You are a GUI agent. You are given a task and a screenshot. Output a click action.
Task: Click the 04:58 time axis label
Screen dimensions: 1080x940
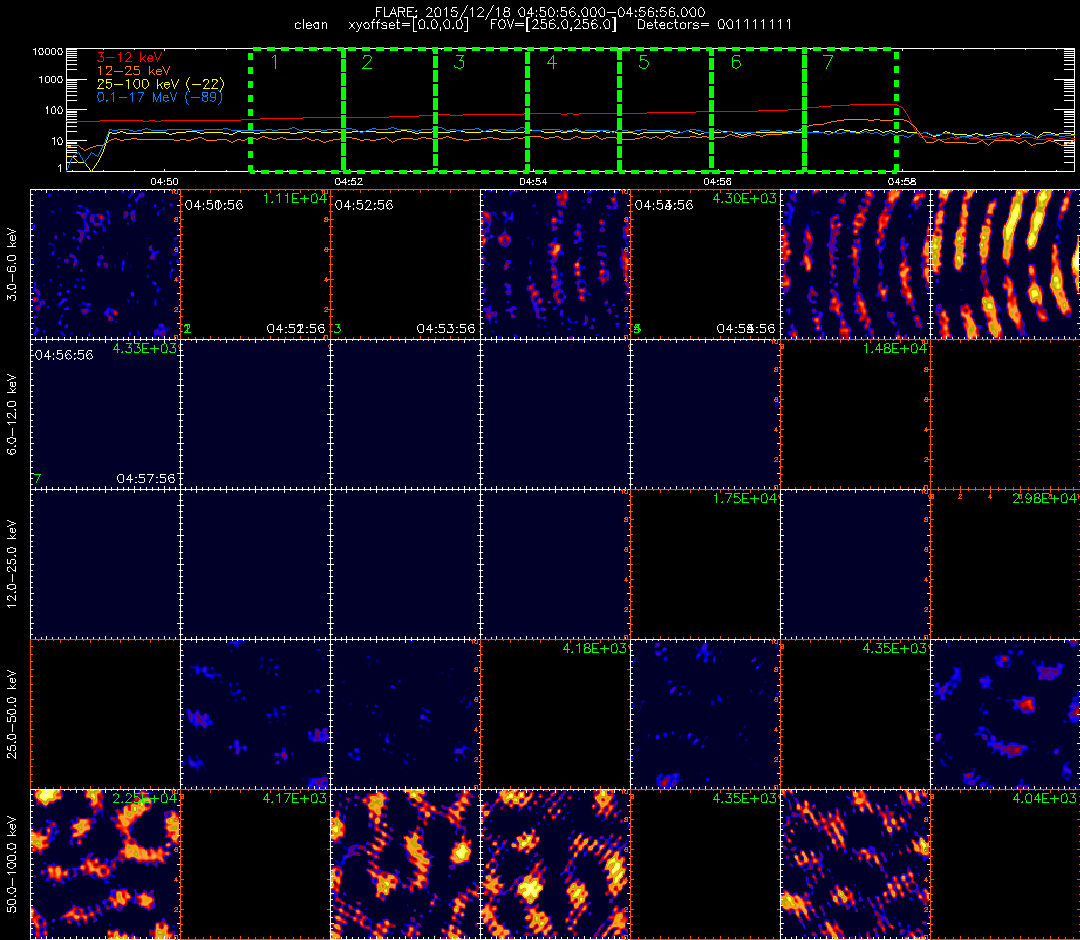pos(902,182)
